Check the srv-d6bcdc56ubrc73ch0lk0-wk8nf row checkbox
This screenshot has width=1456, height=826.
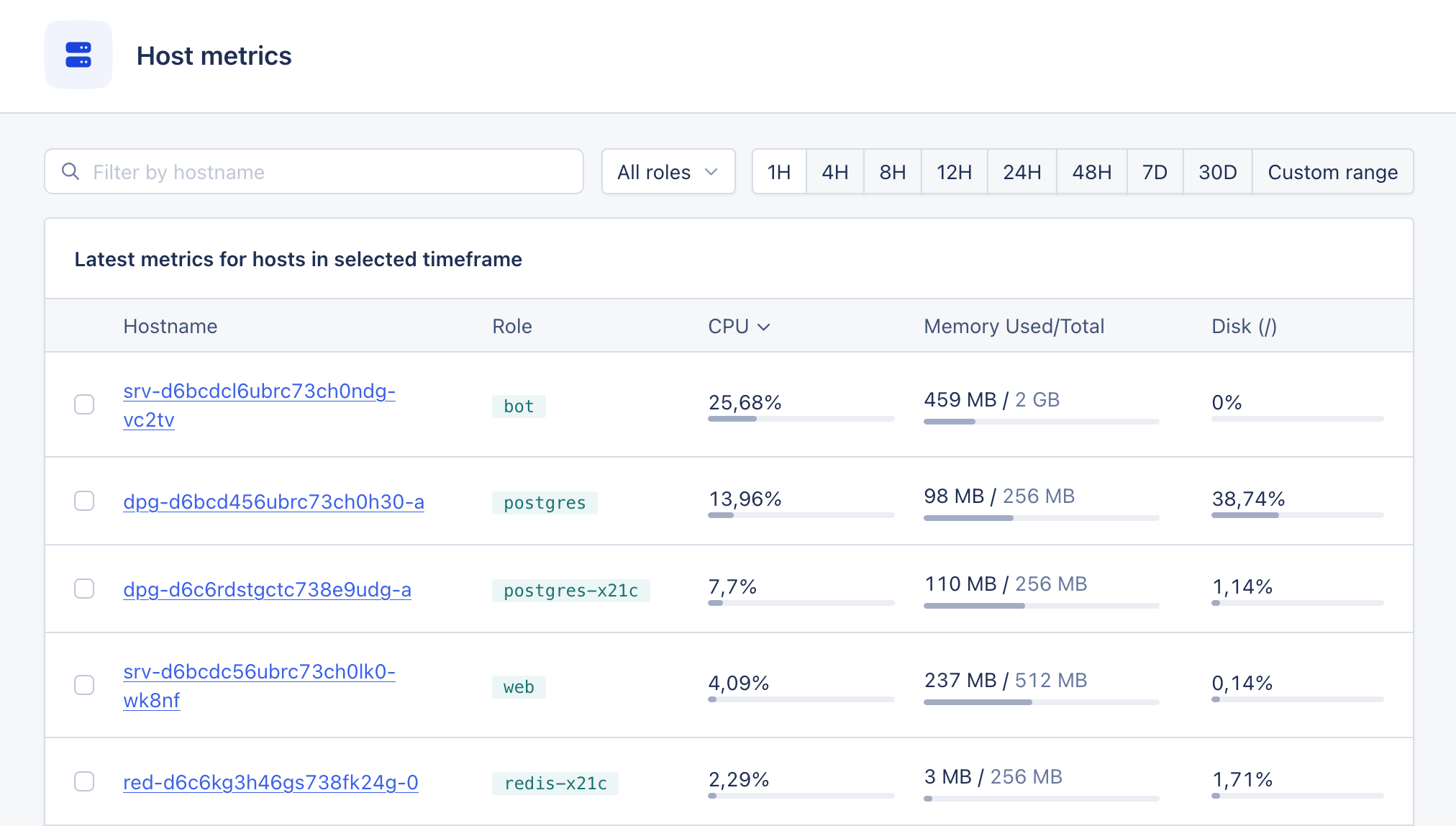(x=84, y=685)
